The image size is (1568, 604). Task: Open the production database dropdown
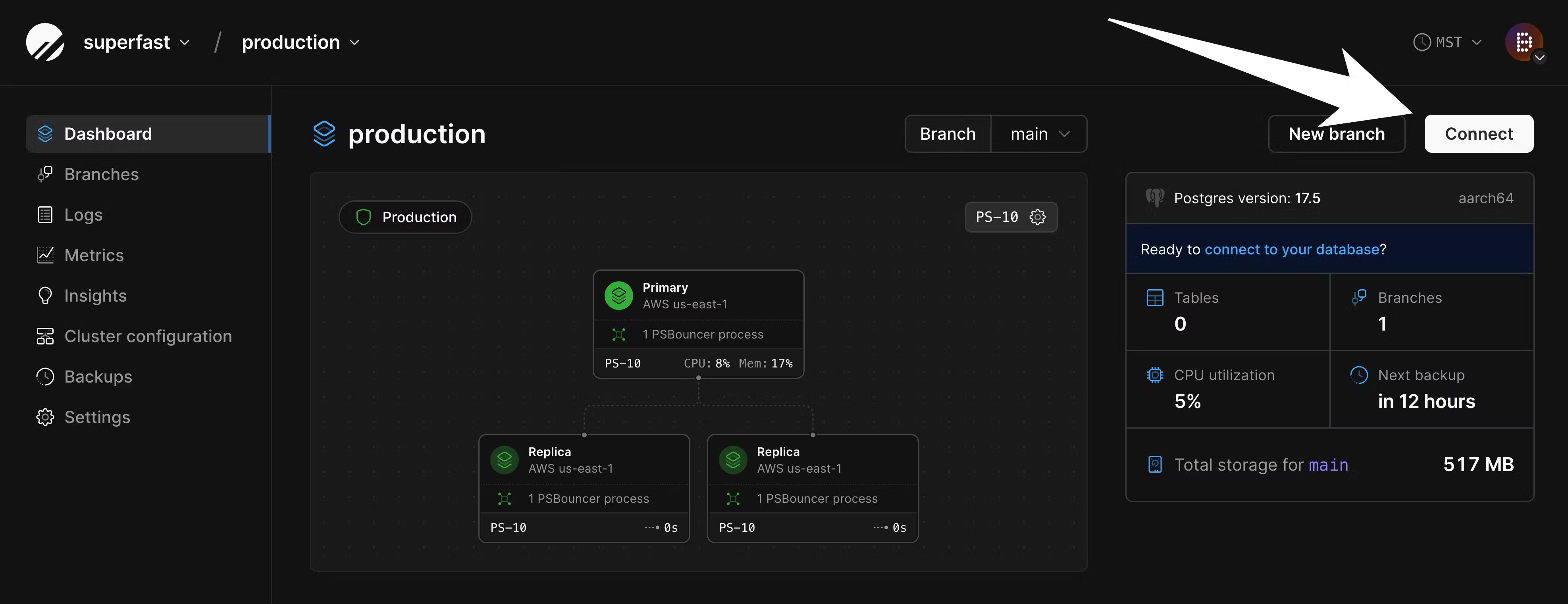[301, 42]
